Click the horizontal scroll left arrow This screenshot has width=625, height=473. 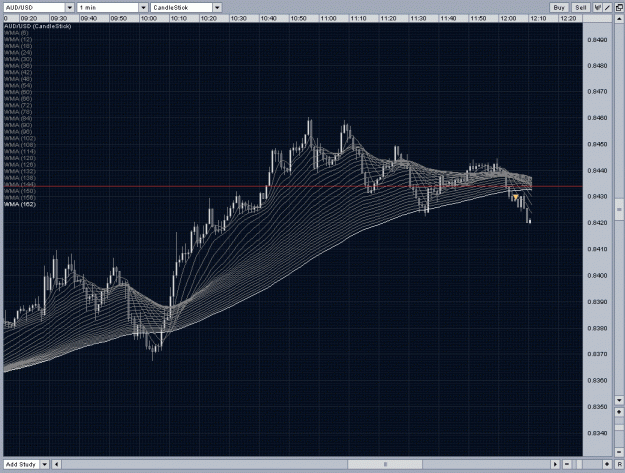[57, 464]
